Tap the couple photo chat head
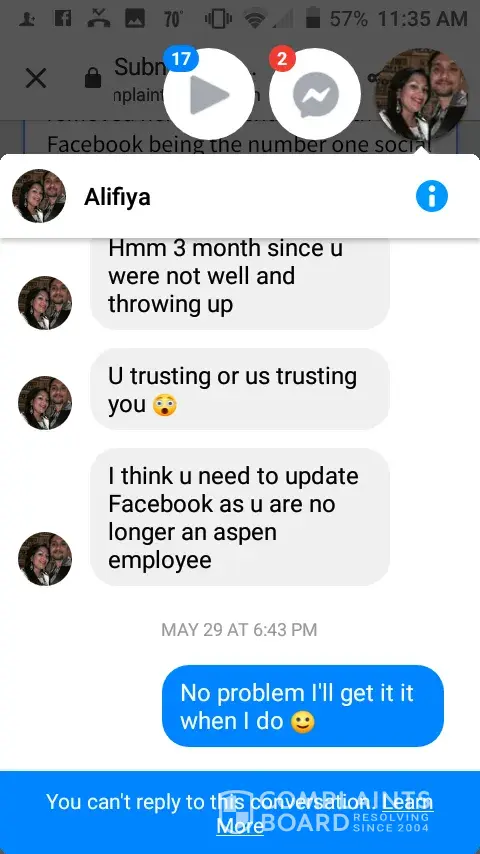Screen dimensions: 480x854 click(x=423, y=94)
